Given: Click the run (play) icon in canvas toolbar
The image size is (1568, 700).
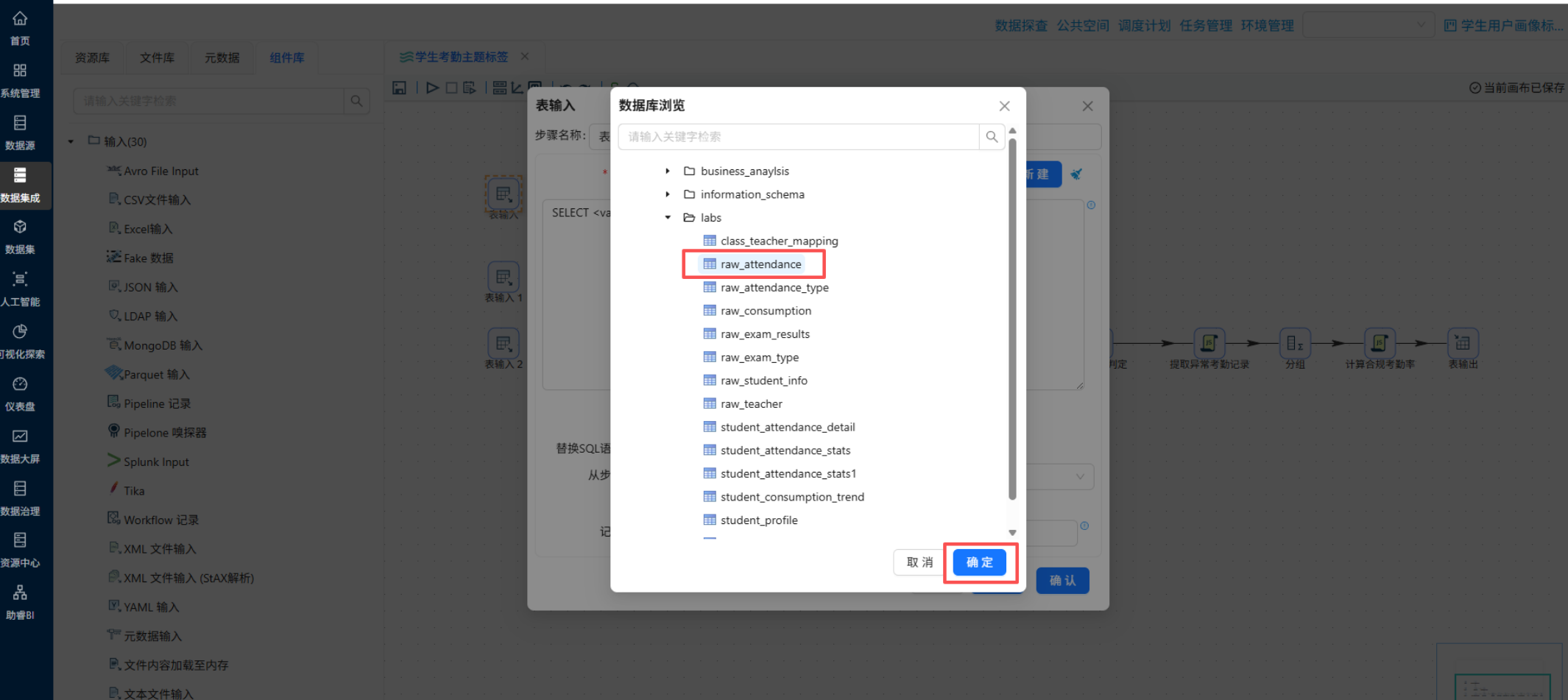Looking at the screenshot, I should pyautogui.click(x=432, y=88).
